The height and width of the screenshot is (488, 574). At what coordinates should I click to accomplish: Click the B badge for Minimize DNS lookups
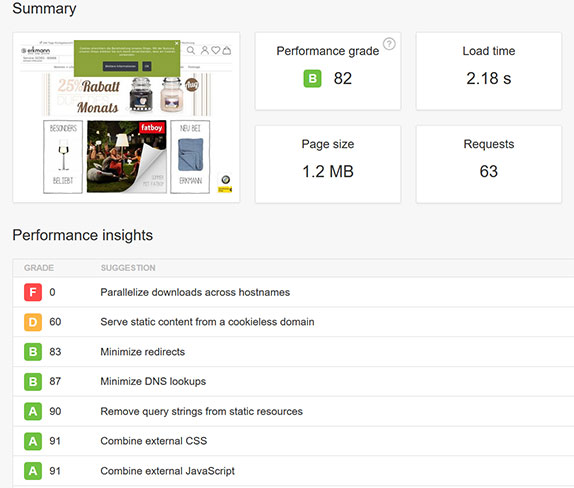tap(33, 381)
